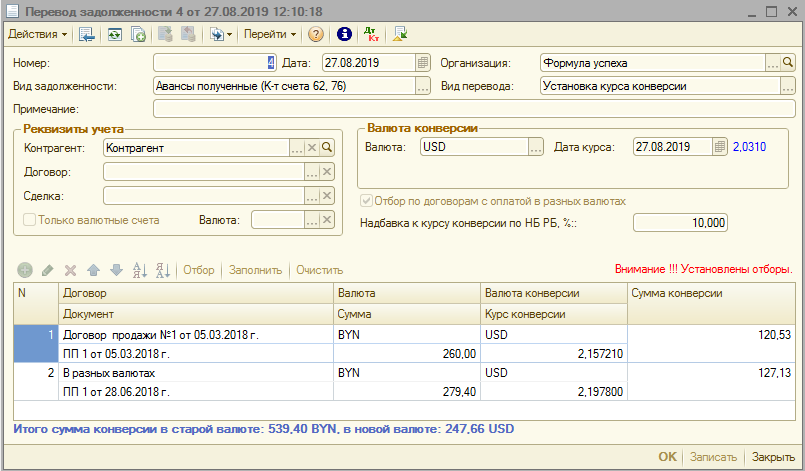Open the Действия menu
Image resolution: width=805 pixels, height=471 pixels.
(37, 34)
